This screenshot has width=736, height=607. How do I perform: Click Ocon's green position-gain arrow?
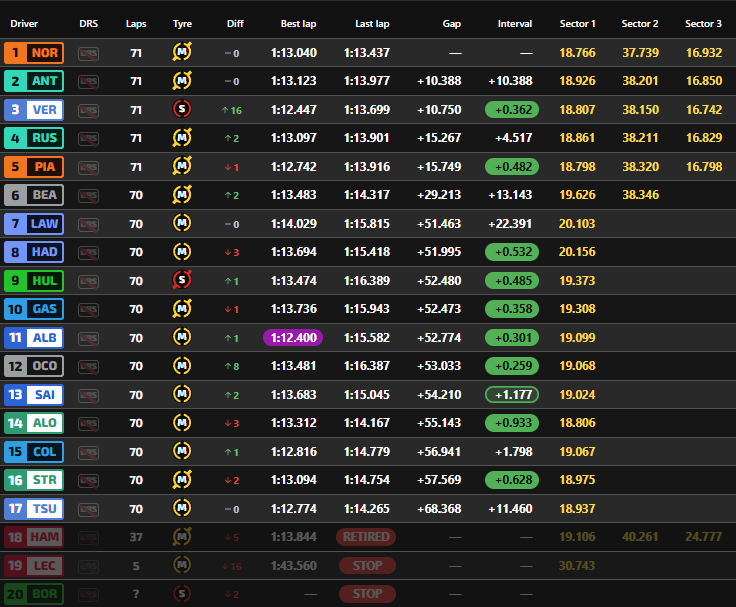[x=226, y=366]
